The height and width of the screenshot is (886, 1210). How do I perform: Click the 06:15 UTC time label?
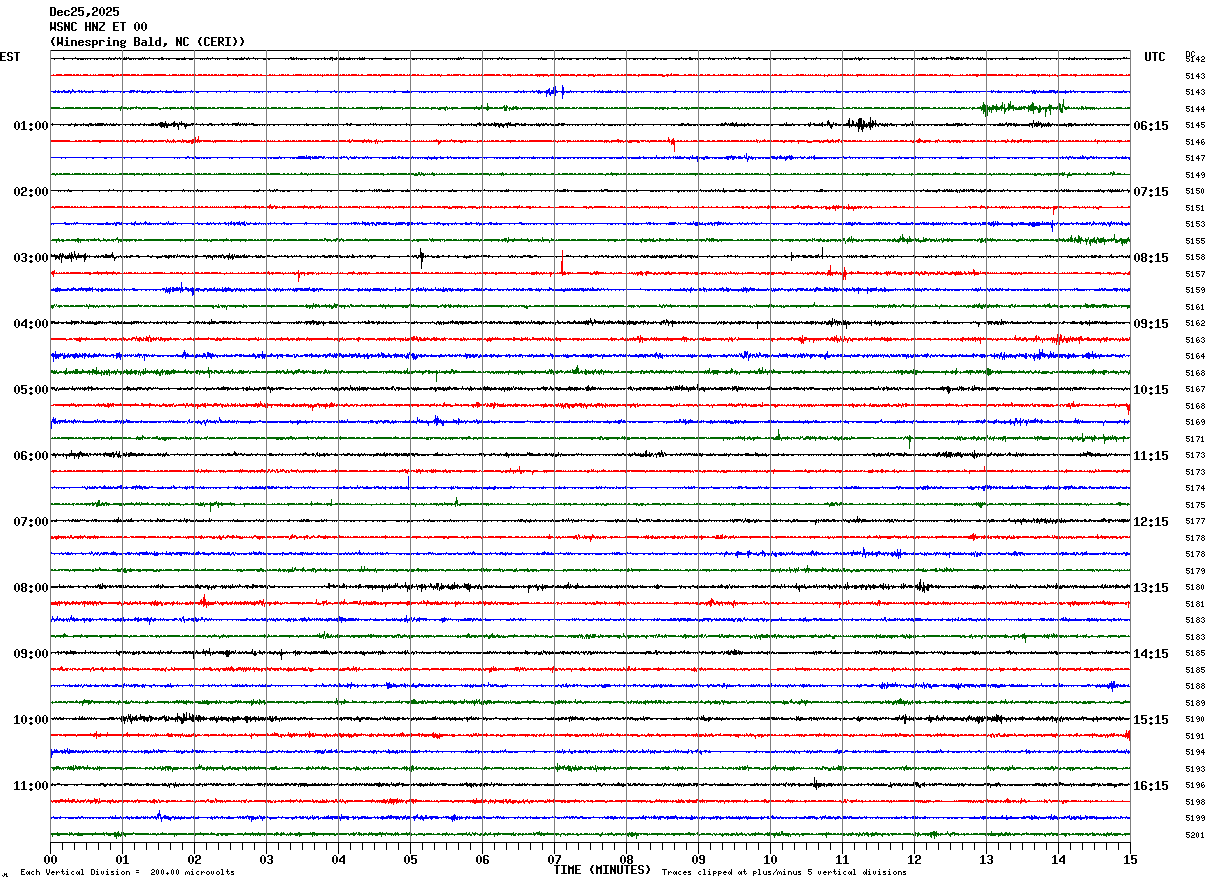1151,126
